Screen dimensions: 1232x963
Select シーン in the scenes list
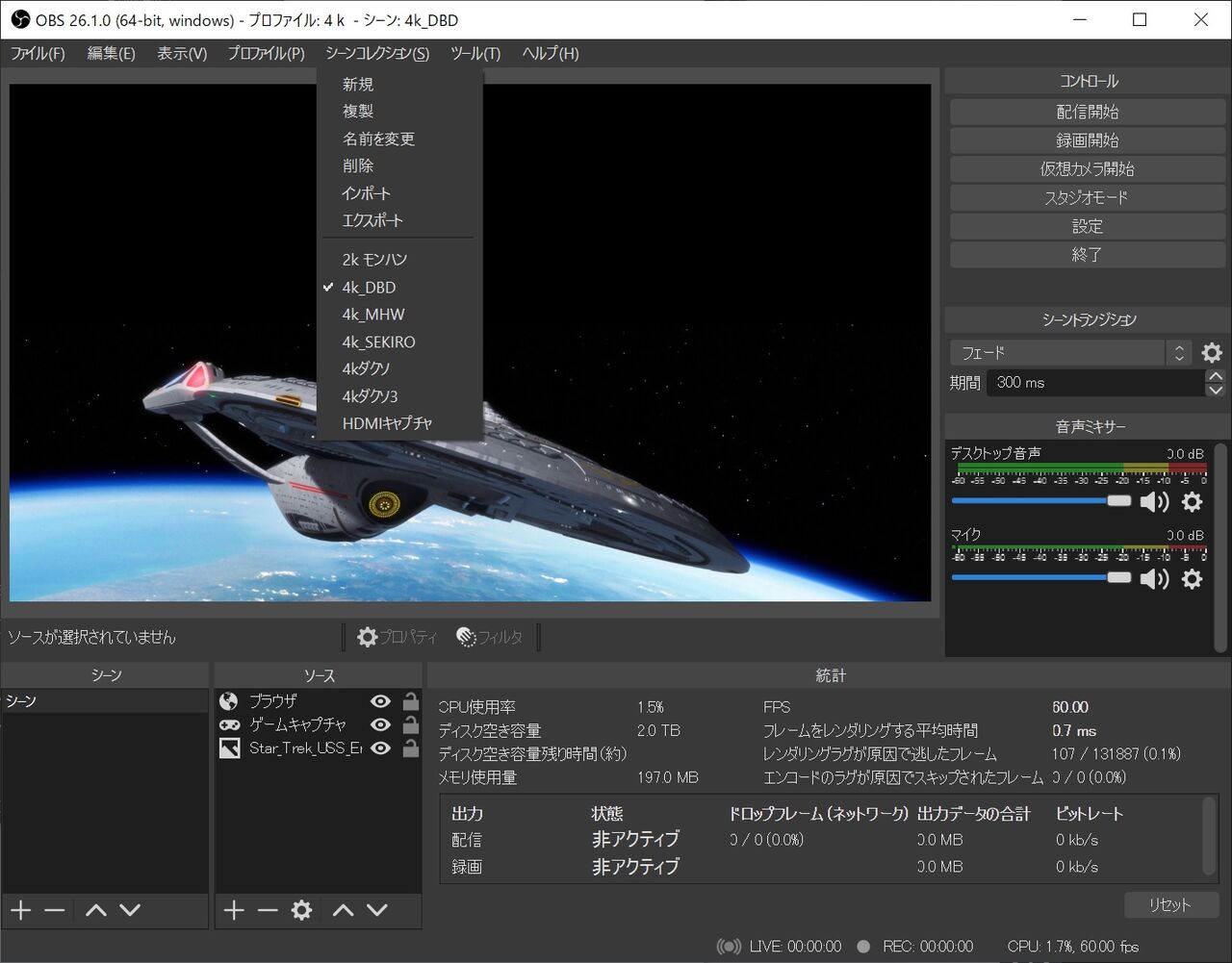[x=105, y=701]
